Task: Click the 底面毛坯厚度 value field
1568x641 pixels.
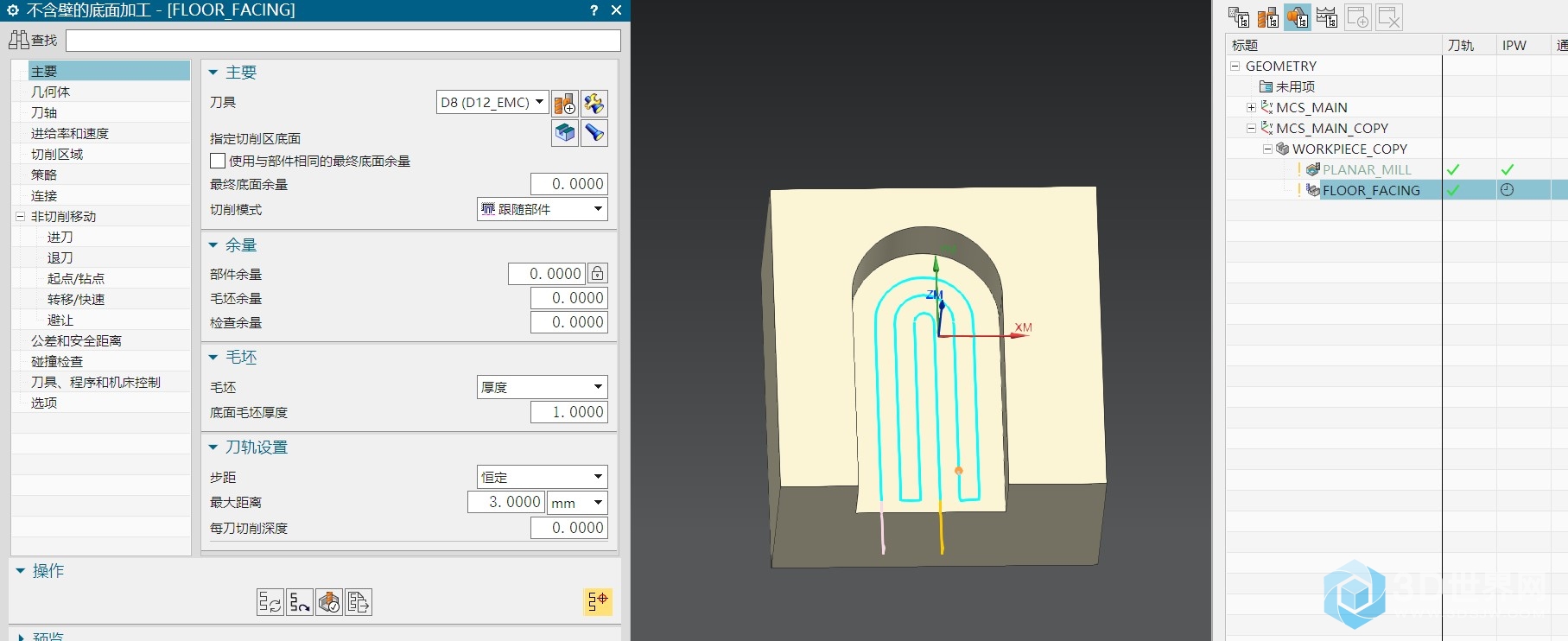Action: (568, 412)
